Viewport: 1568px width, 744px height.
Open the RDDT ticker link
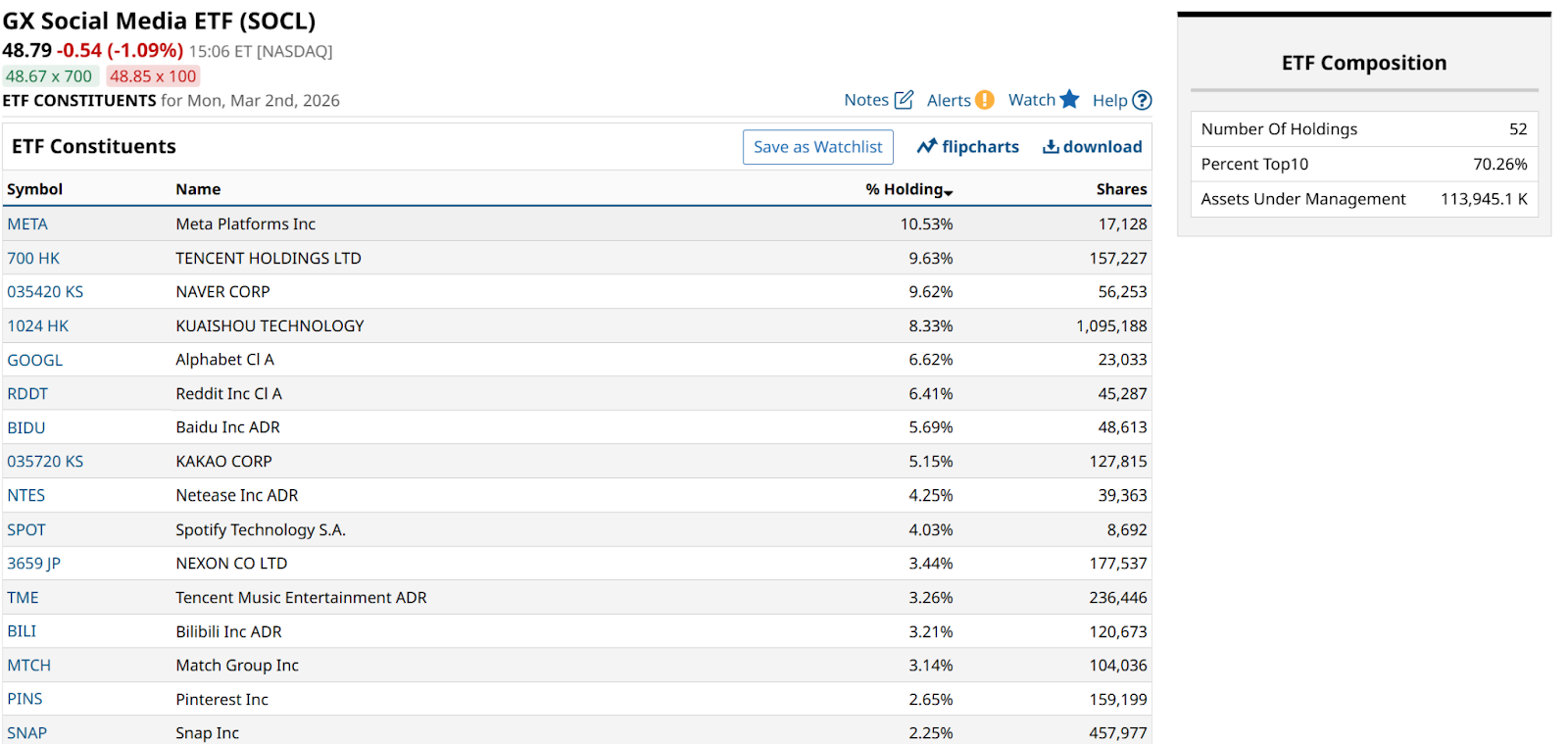[x=27, y=394]
